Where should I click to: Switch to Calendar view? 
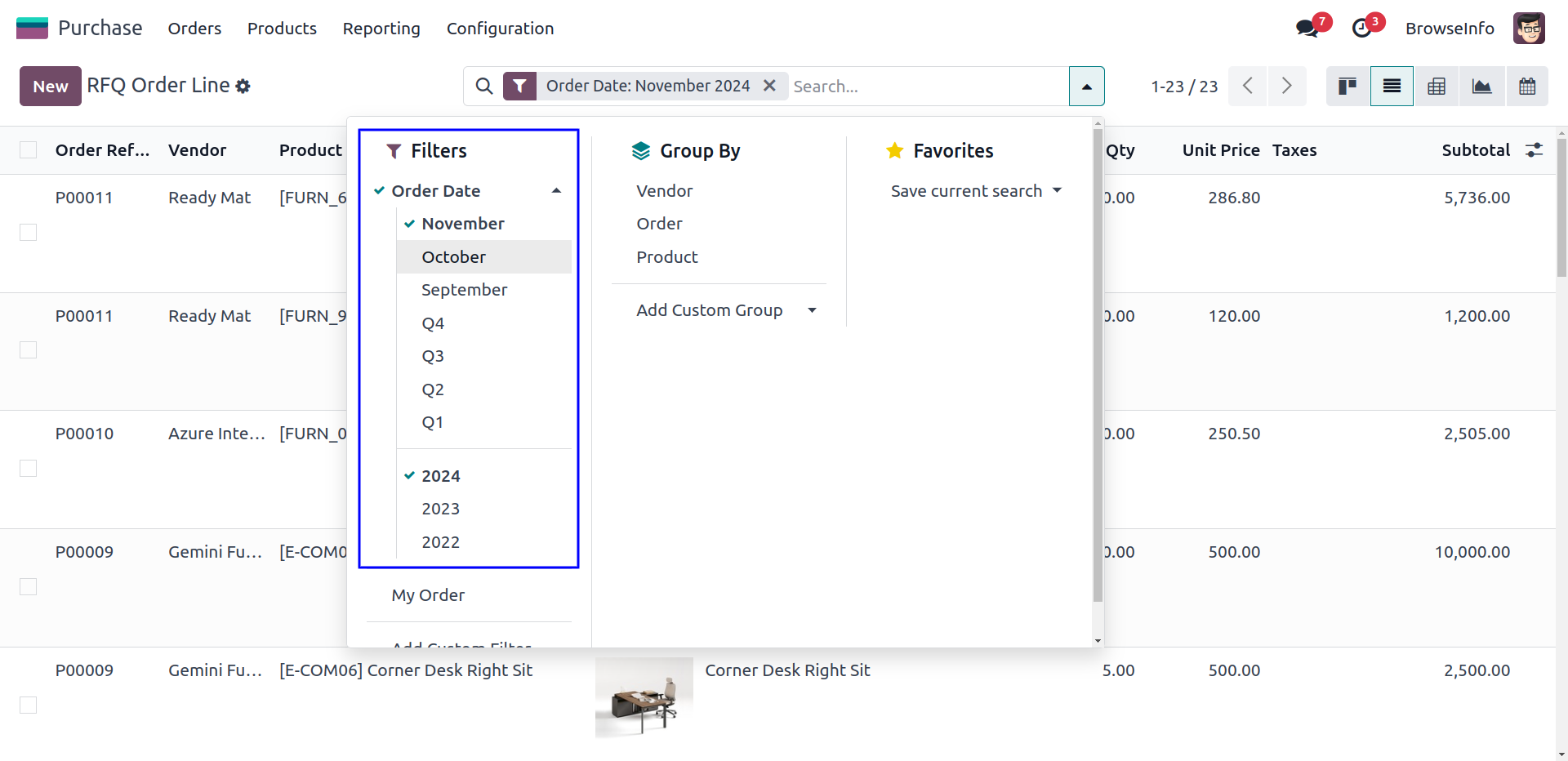tap(1527, 86)
